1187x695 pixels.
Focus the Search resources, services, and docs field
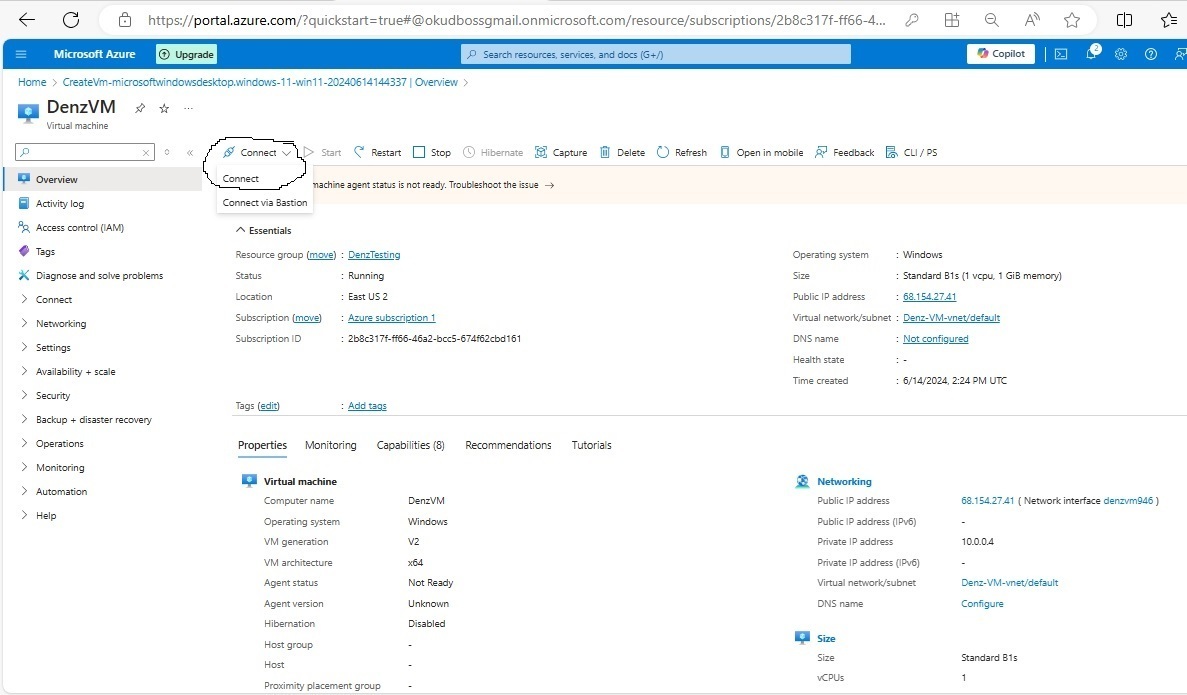coord(656,55)
